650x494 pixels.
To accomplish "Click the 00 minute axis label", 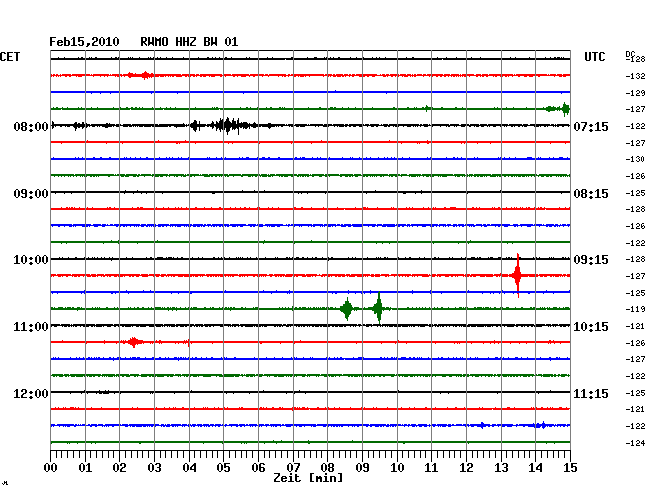I will point(51,468).
